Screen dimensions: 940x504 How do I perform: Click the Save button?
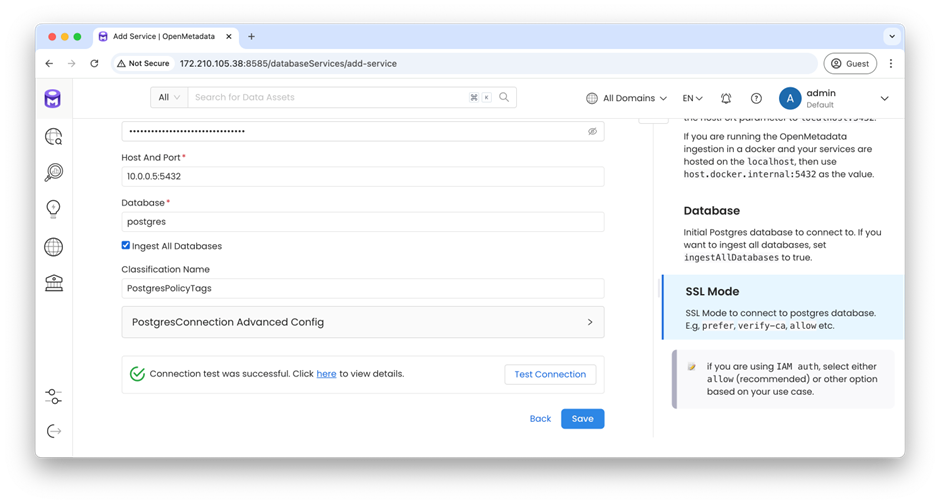(x=583, y=419)
